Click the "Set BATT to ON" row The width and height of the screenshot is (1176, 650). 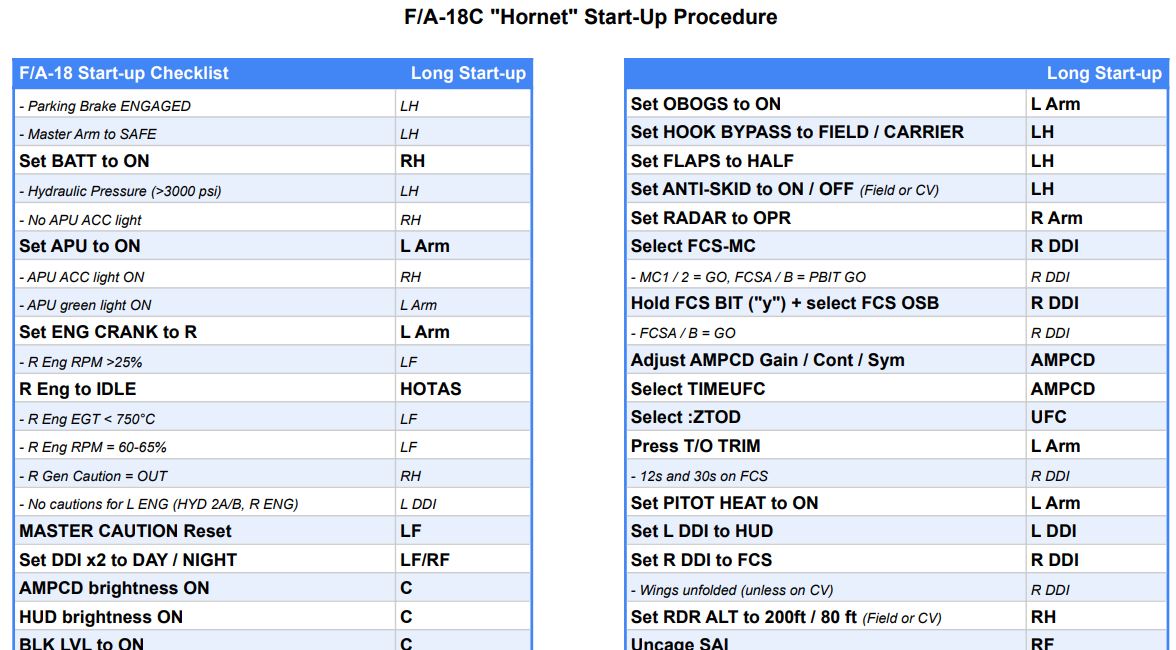[x=84, y=161]
